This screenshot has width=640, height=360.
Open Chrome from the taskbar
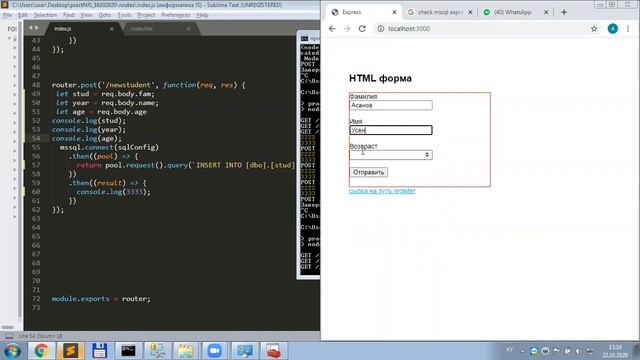coord(41,351)
